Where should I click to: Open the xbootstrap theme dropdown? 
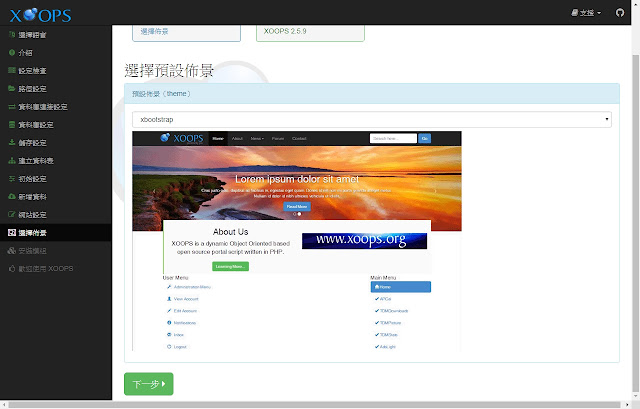371,120
